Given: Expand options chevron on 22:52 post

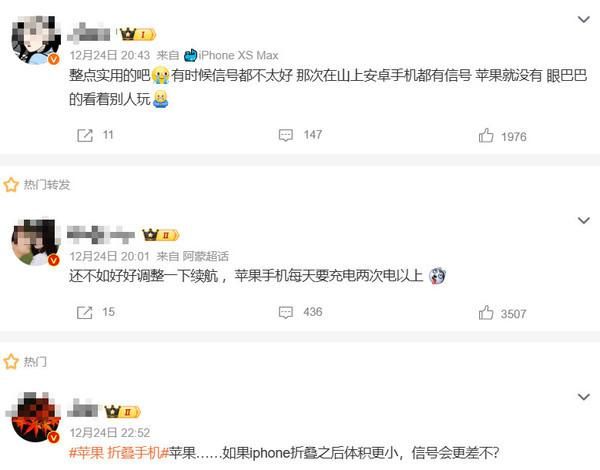Looking at the screenshot, I should 584,397.
